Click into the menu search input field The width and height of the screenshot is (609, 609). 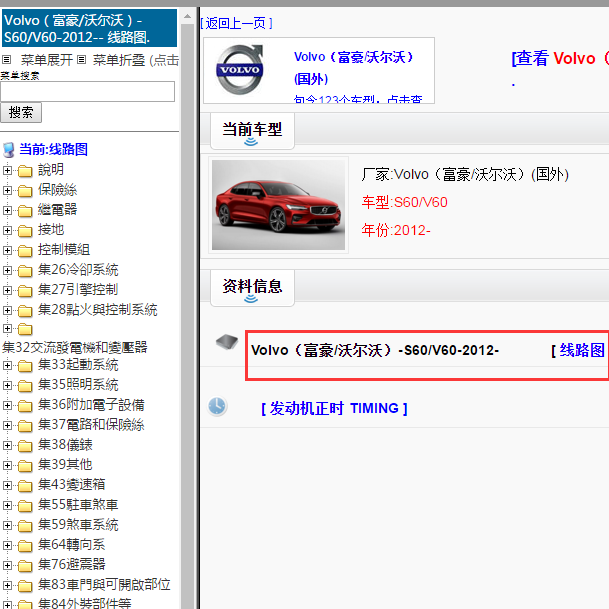(87, 92)
